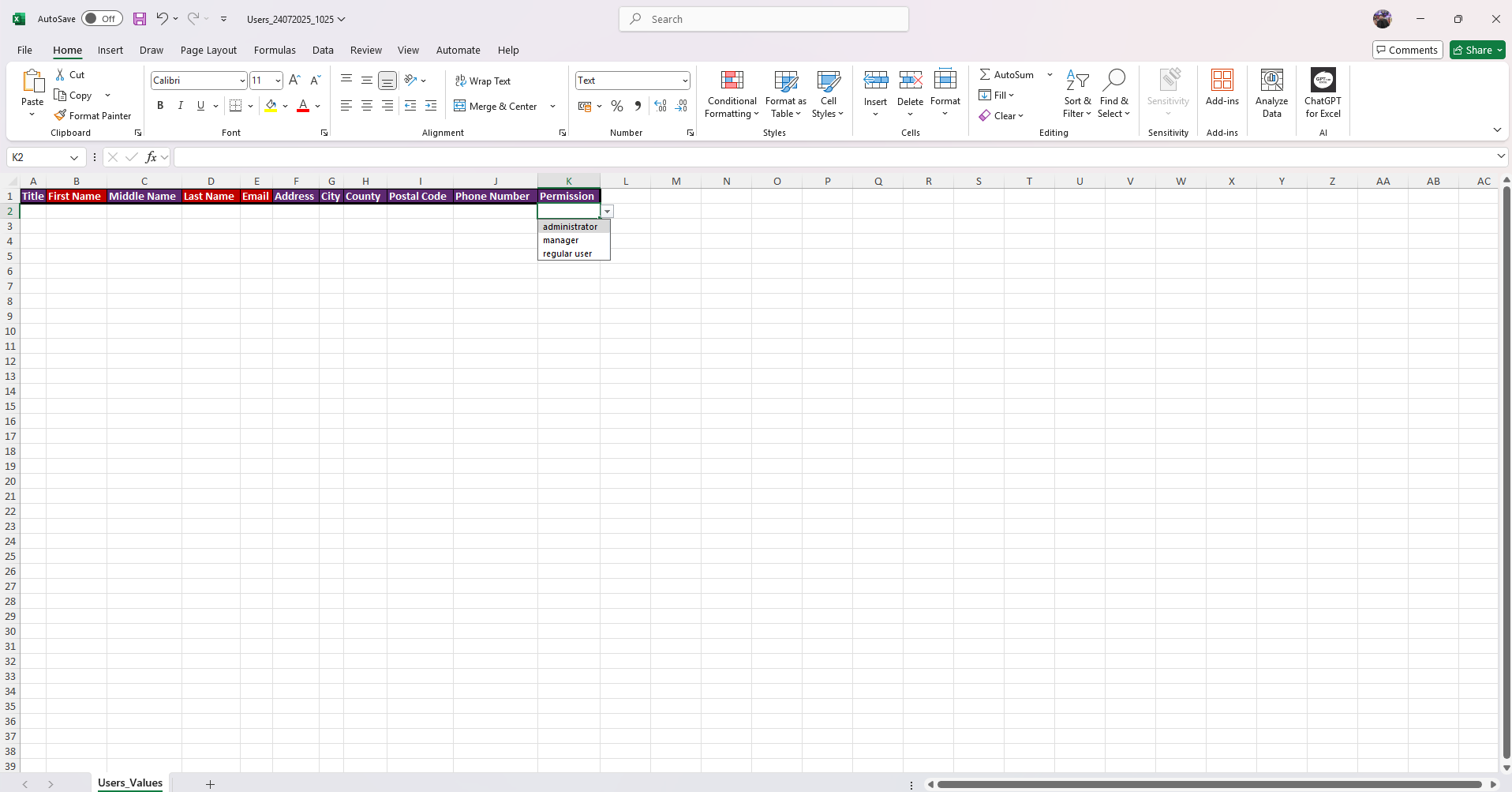Image resolution: width=1512 pixels, height=792 pixels.
Task: Expand the Paste options arrow
Action: tap(32, 114)
